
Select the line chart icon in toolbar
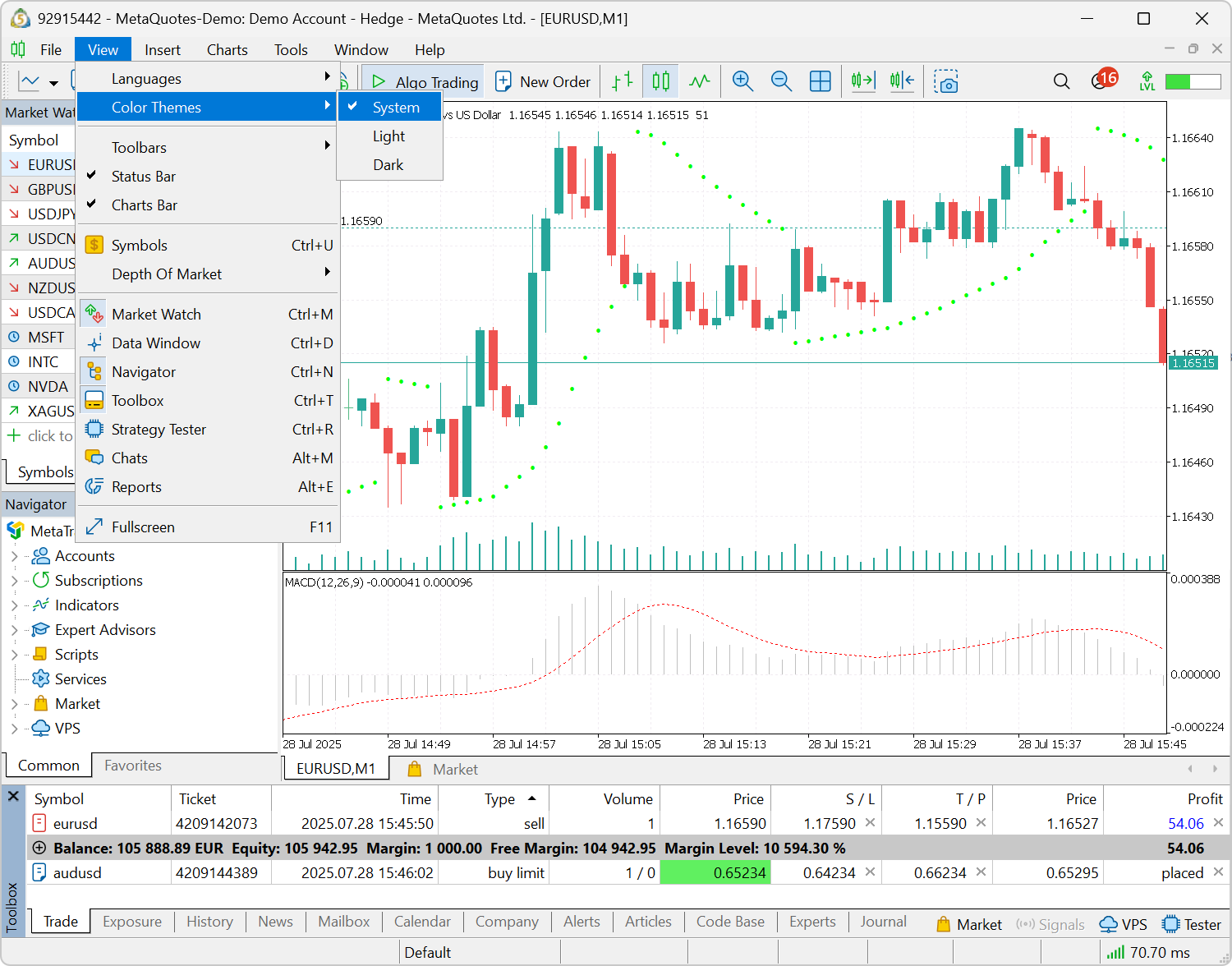(x=699, y=80)
